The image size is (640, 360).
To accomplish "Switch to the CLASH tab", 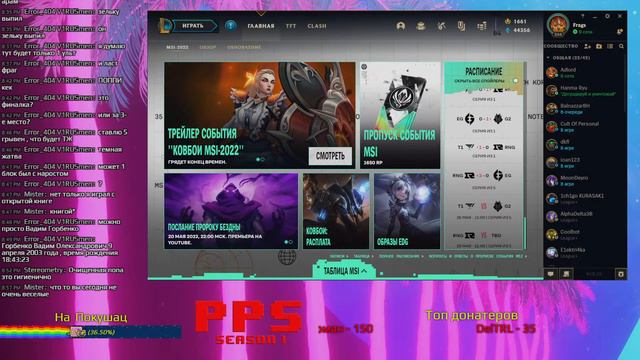I will 317,26.
